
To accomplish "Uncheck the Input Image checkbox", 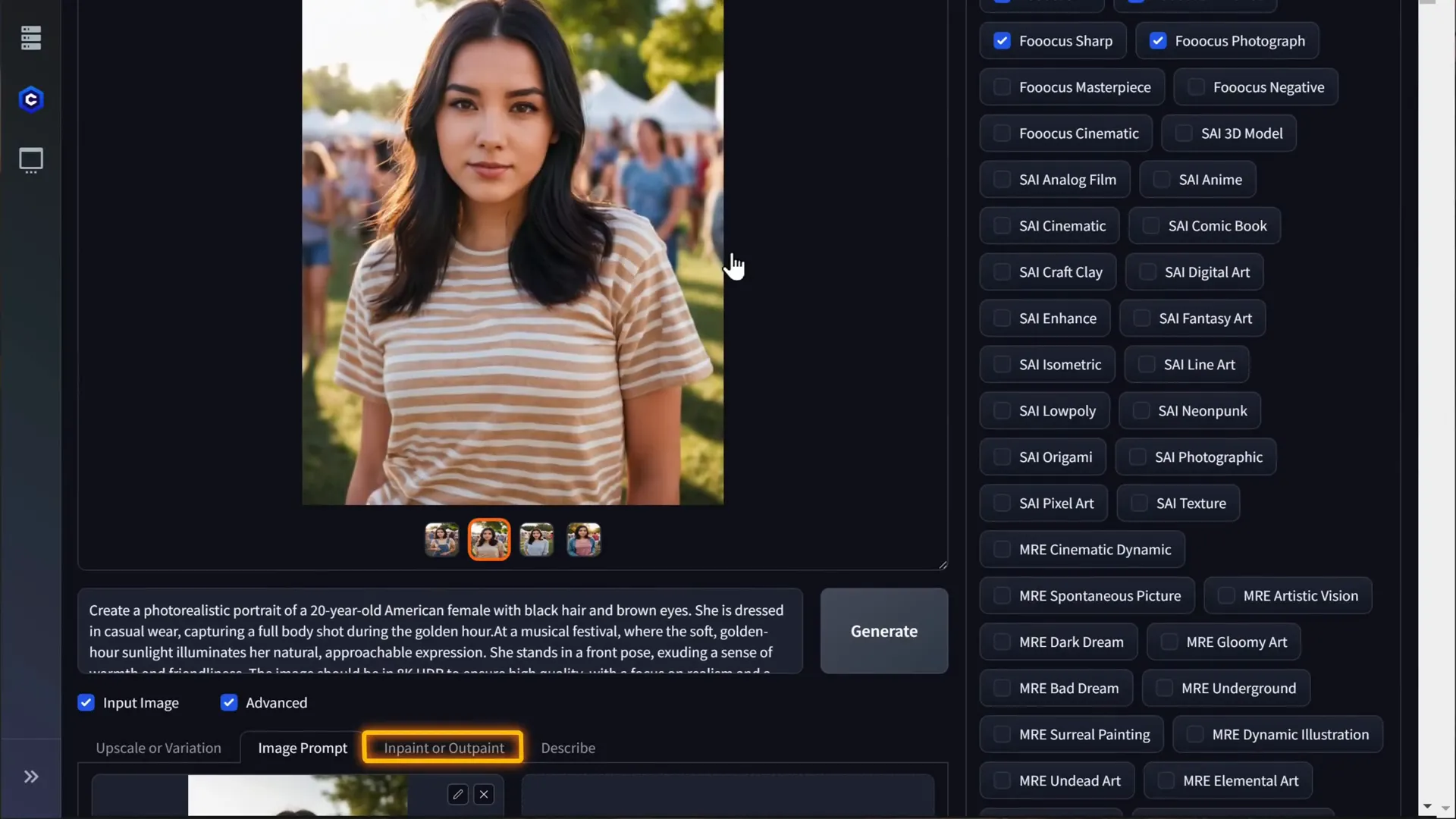I will (86, 703).
